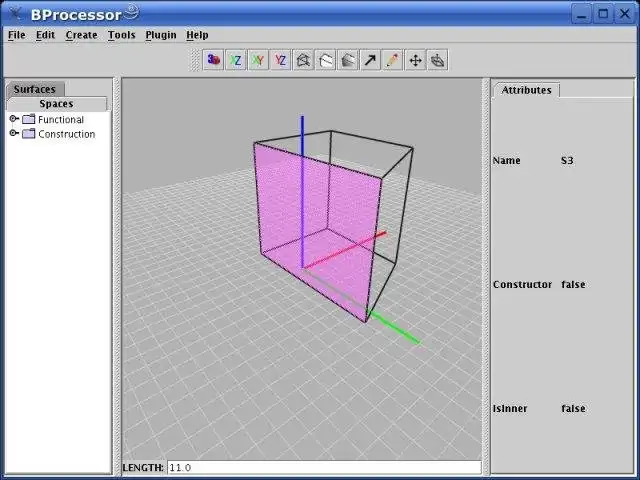Select the YZ plane view
Screen dimensions: 640x480
(x=280, y=60)
